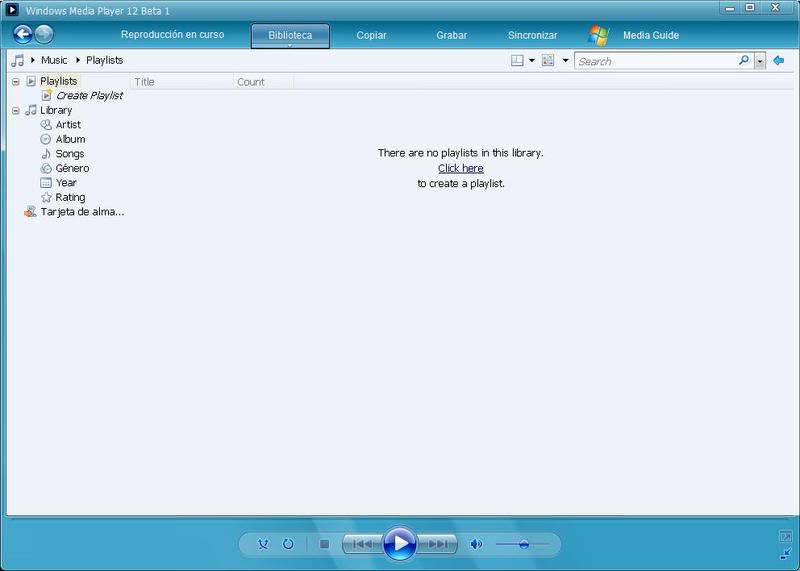The width and height of the screenshot is (800, 571).
Task: Open the view options dropdown arrow
Action: coord(565,61)
